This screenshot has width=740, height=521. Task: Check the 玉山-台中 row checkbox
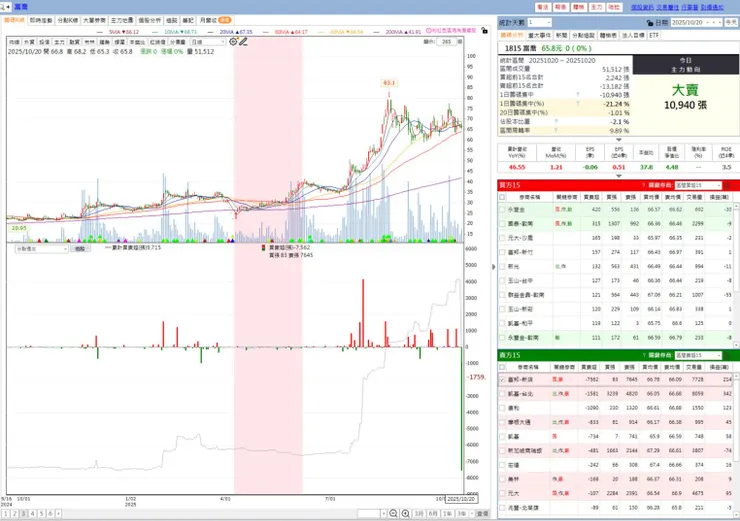tap(502, 280)
